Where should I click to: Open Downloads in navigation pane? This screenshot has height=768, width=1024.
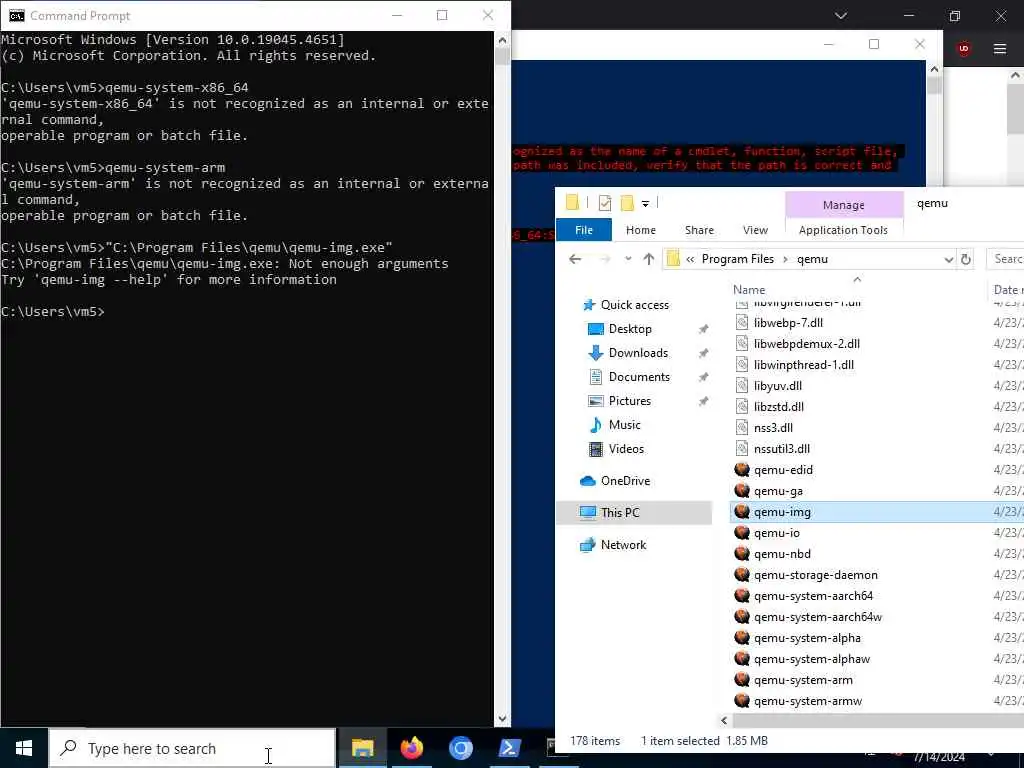638,353
